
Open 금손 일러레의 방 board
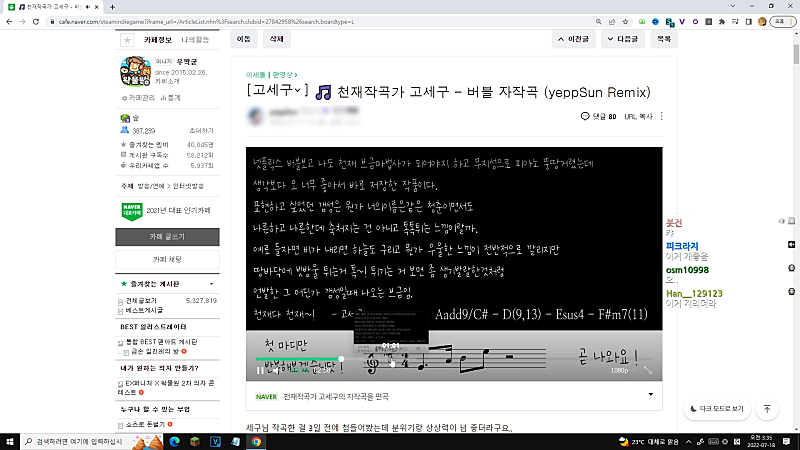click(155, 352)
